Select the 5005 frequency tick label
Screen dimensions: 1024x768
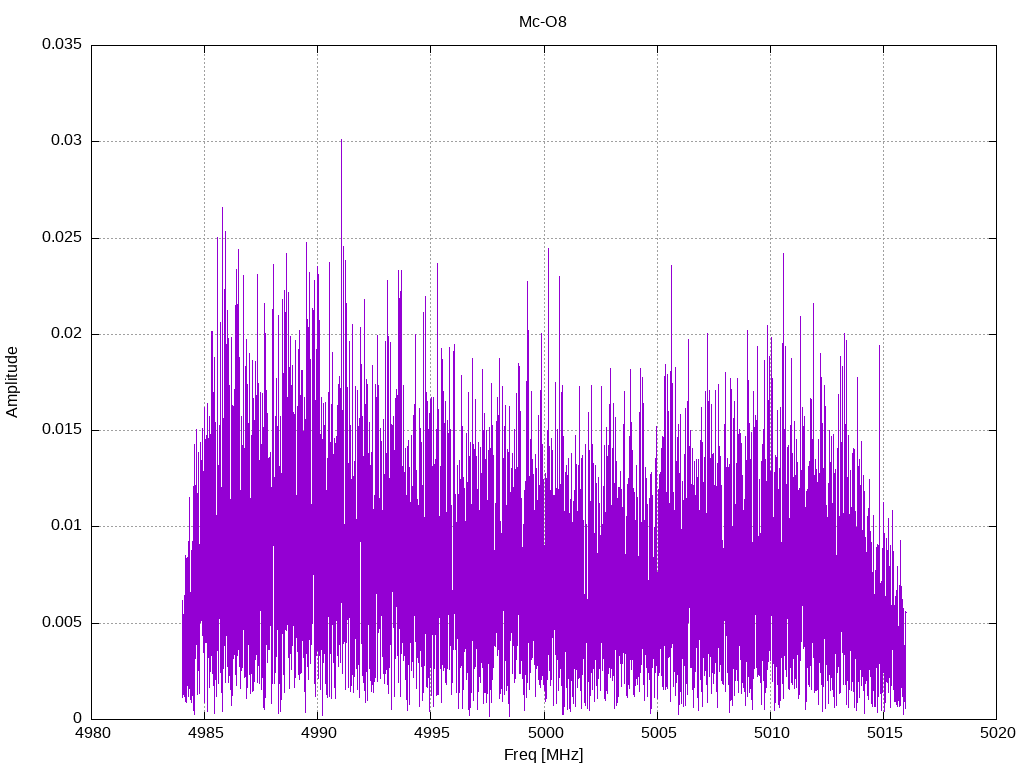[657, 733]
